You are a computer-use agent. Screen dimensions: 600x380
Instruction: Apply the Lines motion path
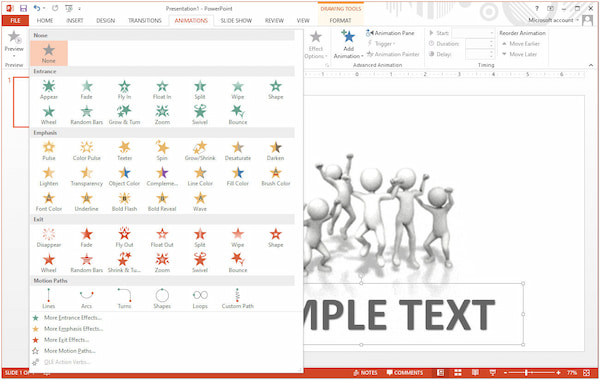click(x=49, y=298)
